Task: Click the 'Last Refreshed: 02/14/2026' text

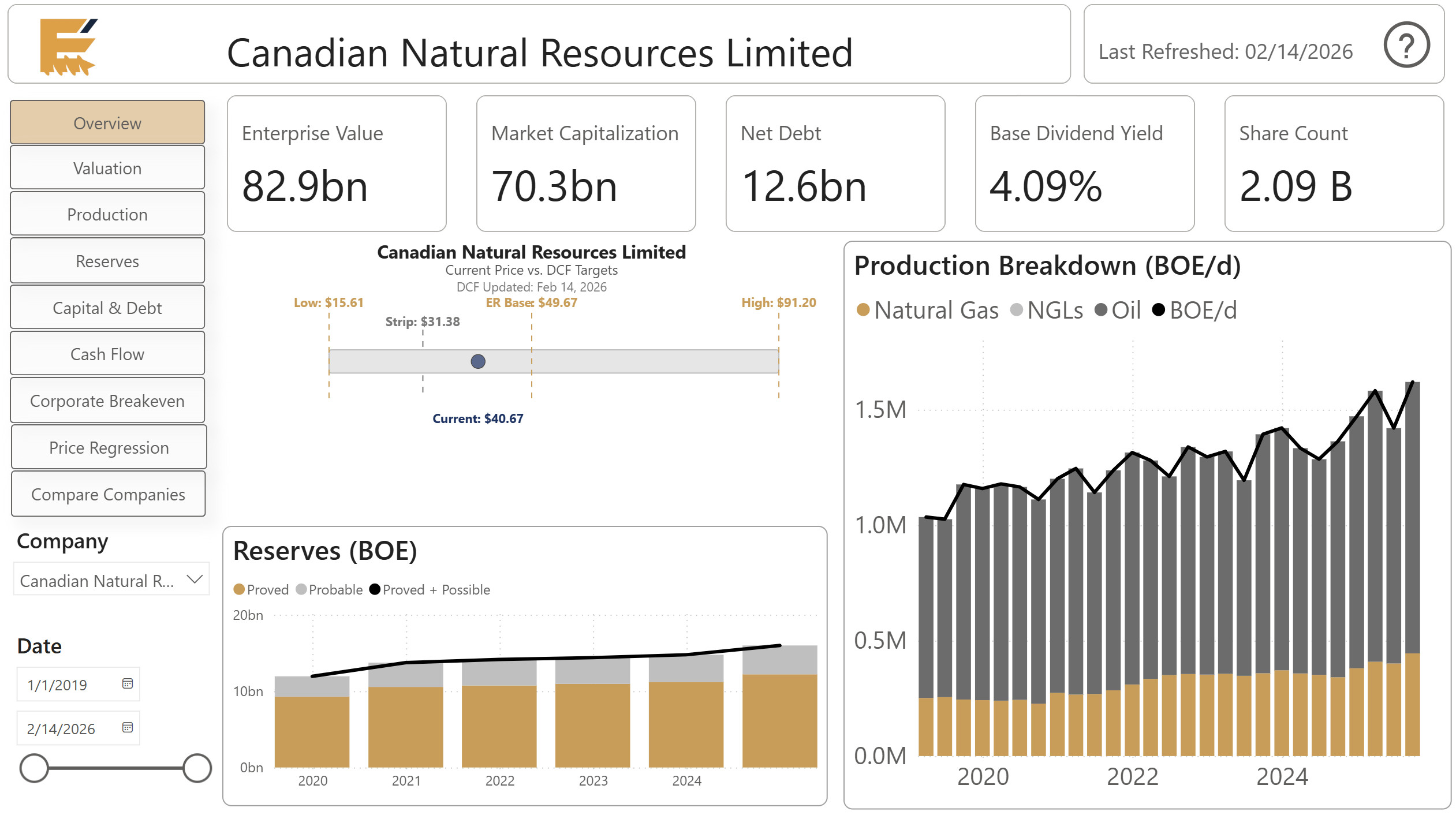Action: pos(1226,51)
